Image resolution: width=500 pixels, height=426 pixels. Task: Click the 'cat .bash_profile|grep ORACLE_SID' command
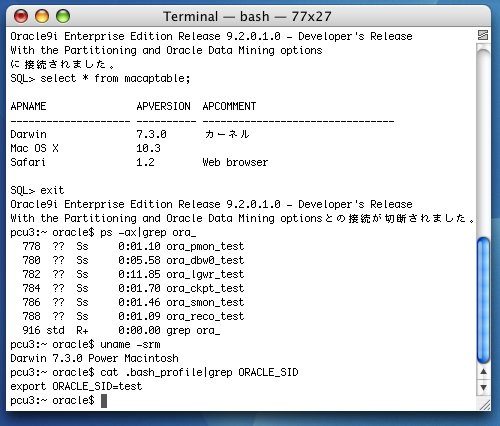[x=199, y=372]
